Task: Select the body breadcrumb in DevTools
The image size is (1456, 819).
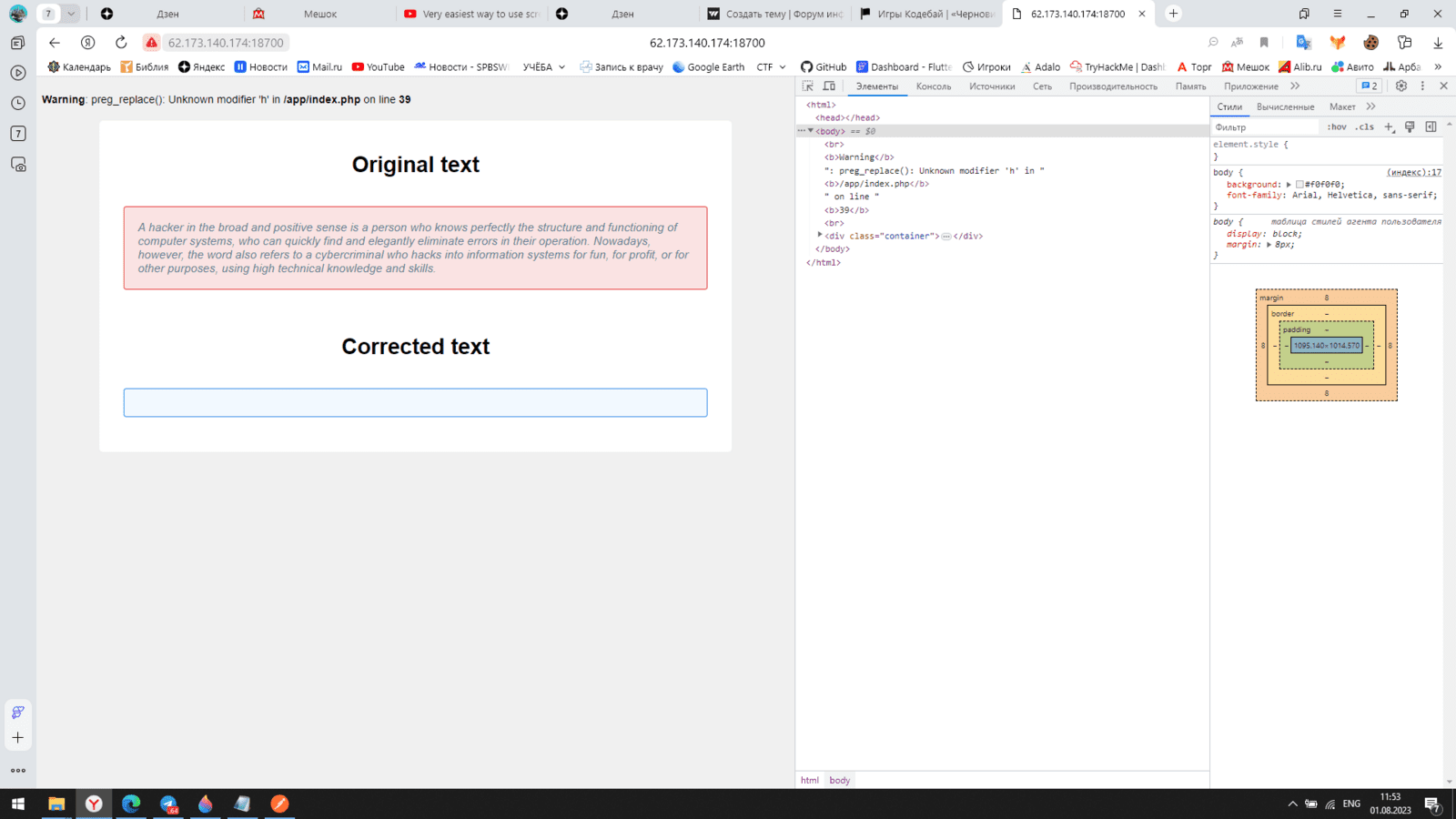Action: click(839, 780)
